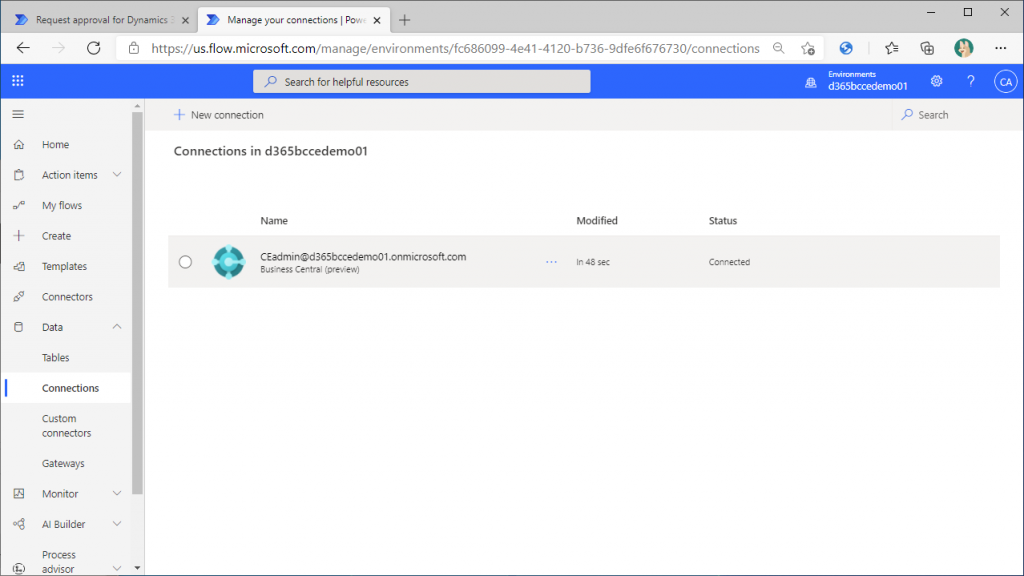
Task: Open the Create page
Action: click(x=56, y=236)
